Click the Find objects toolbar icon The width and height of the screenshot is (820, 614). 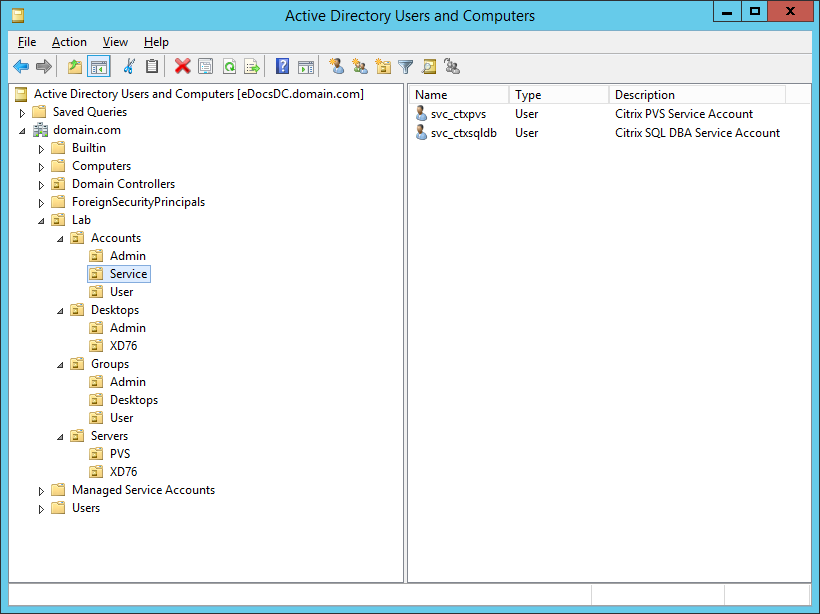[429, 67]
